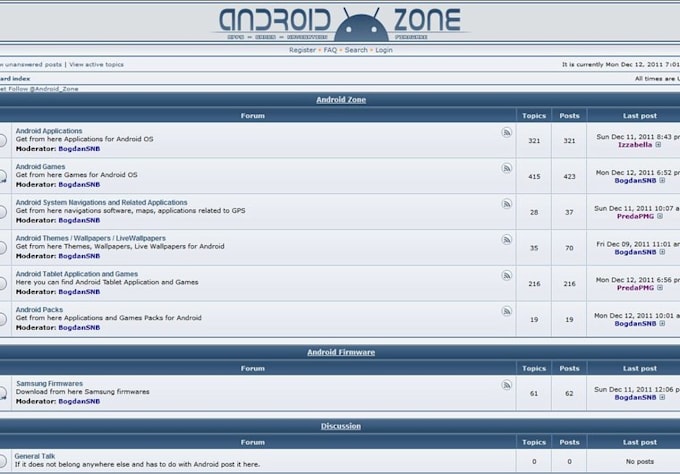The height and width of the screenshot is (474, 680).
Task: View latest post icon in Android Games row
Action: click(x=662, y=180)
